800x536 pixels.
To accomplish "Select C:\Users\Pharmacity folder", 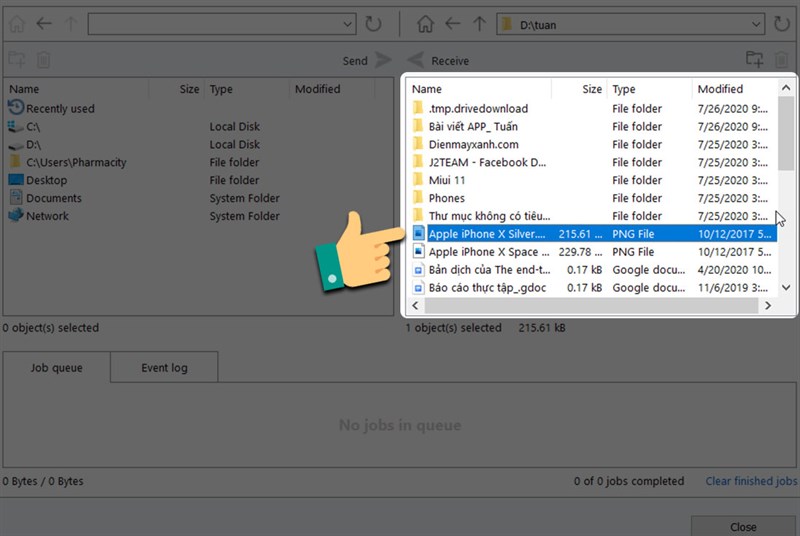I will pyautogui.click(x=76, y=162).
